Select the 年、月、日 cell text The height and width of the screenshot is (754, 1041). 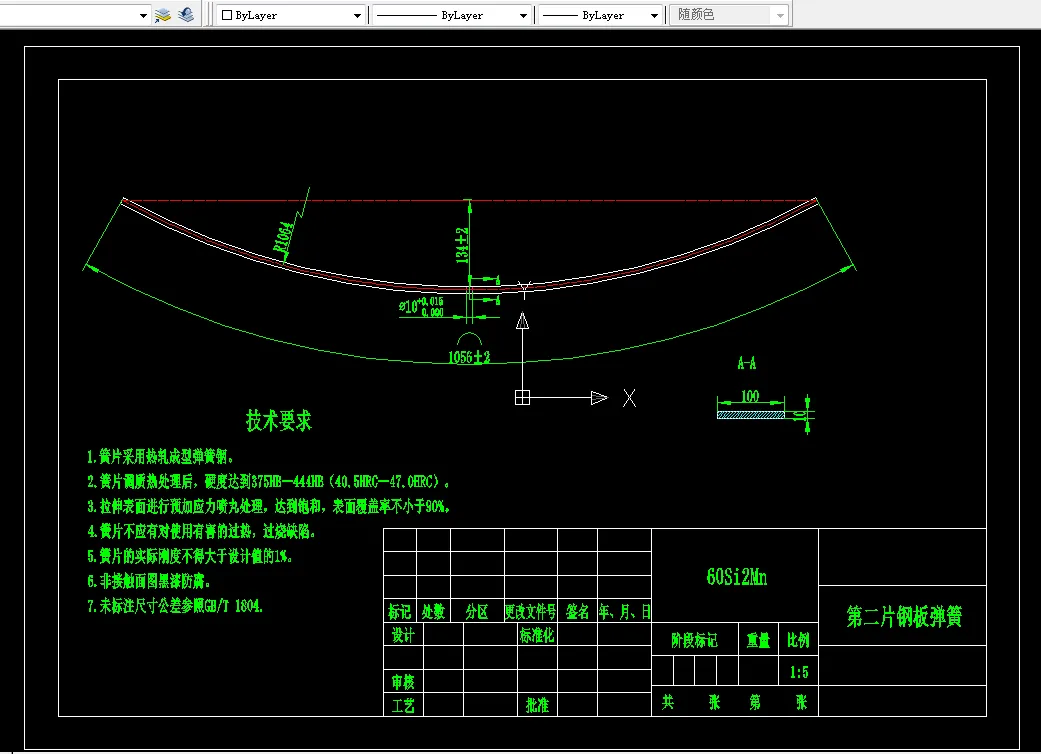click(624, 611)
